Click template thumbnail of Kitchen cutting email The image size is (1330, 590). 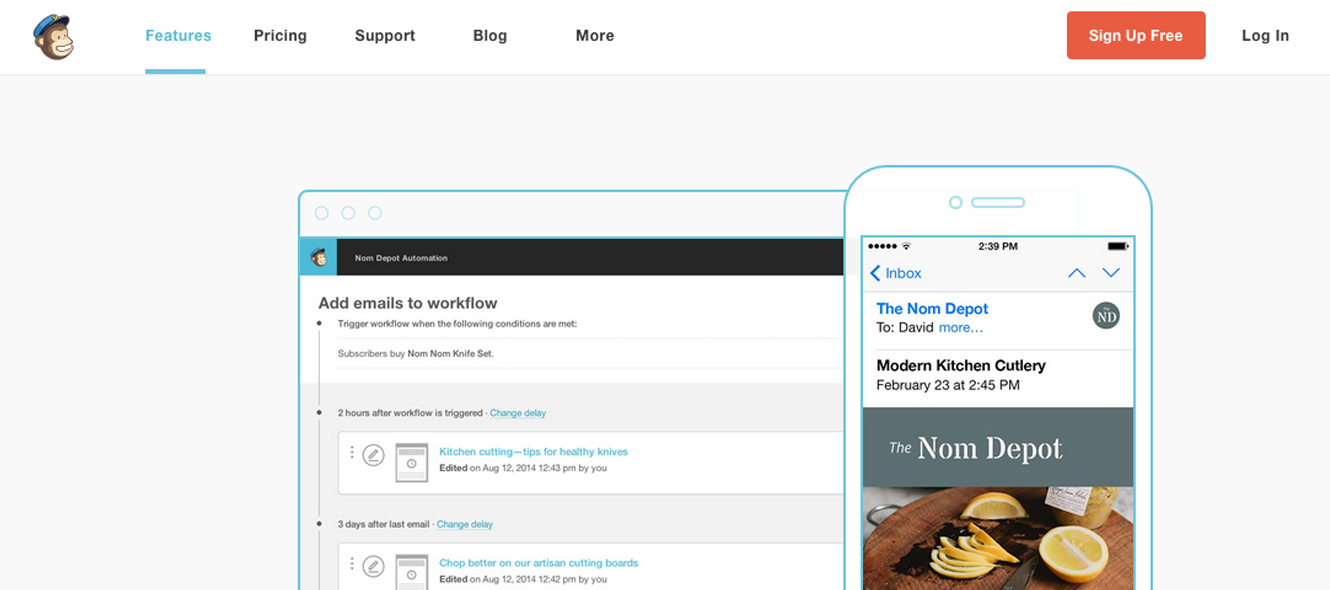(x=411, y=462)
